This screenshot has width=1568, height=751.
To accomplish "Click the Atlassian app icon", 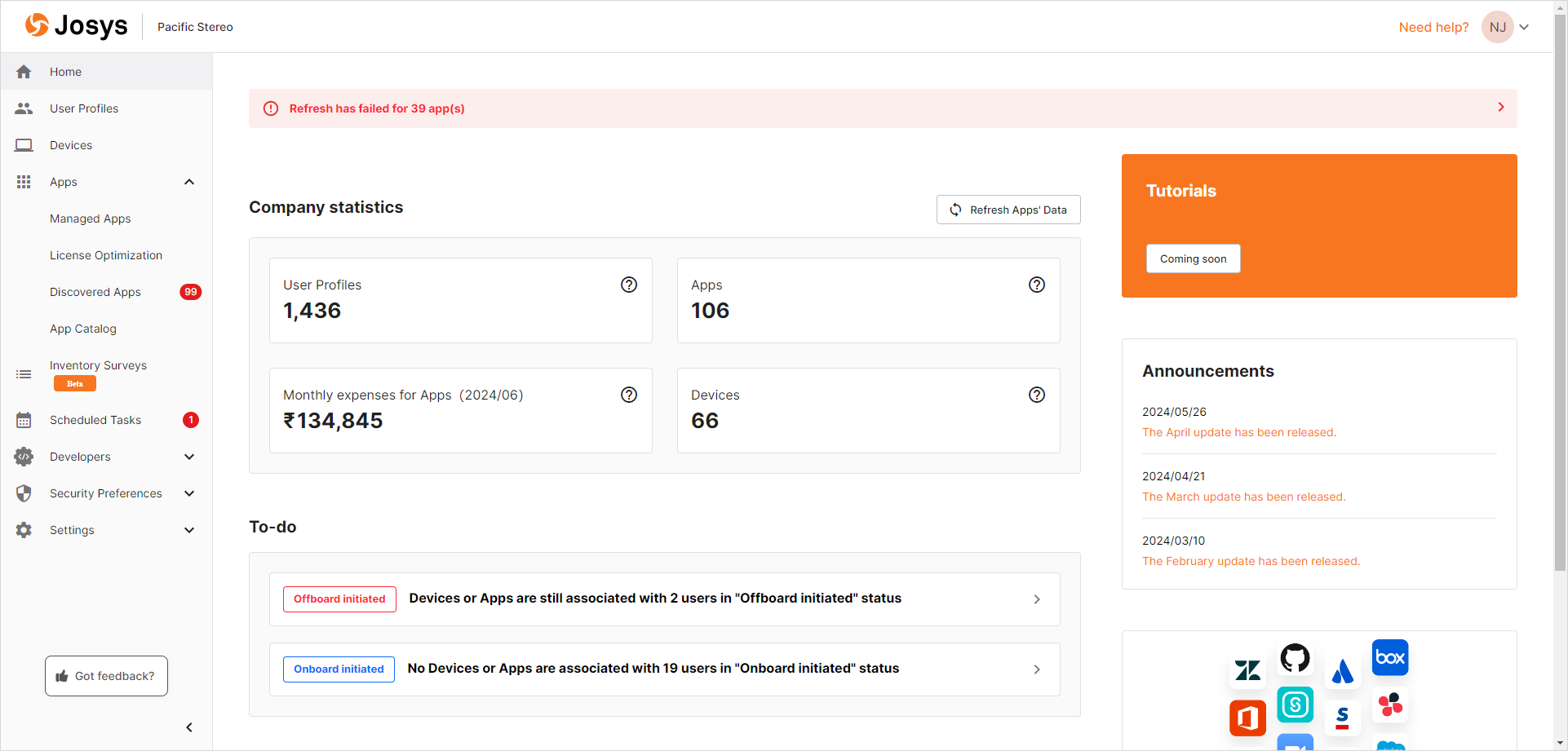I will coord(1343,670).
